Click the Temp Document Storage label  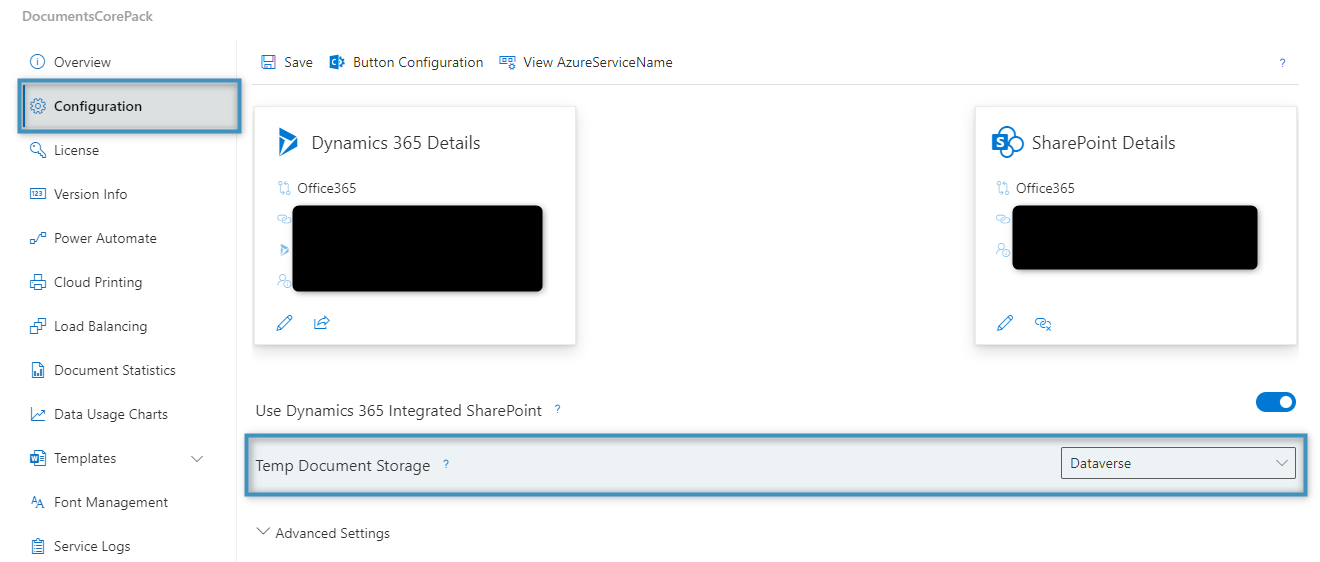(x=343, y=465)
